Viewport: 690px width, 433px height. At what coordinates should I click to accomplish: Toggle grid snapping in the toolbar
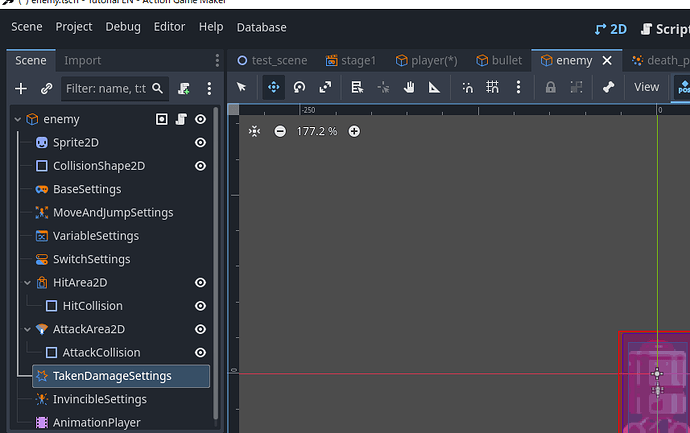(492, 87)
